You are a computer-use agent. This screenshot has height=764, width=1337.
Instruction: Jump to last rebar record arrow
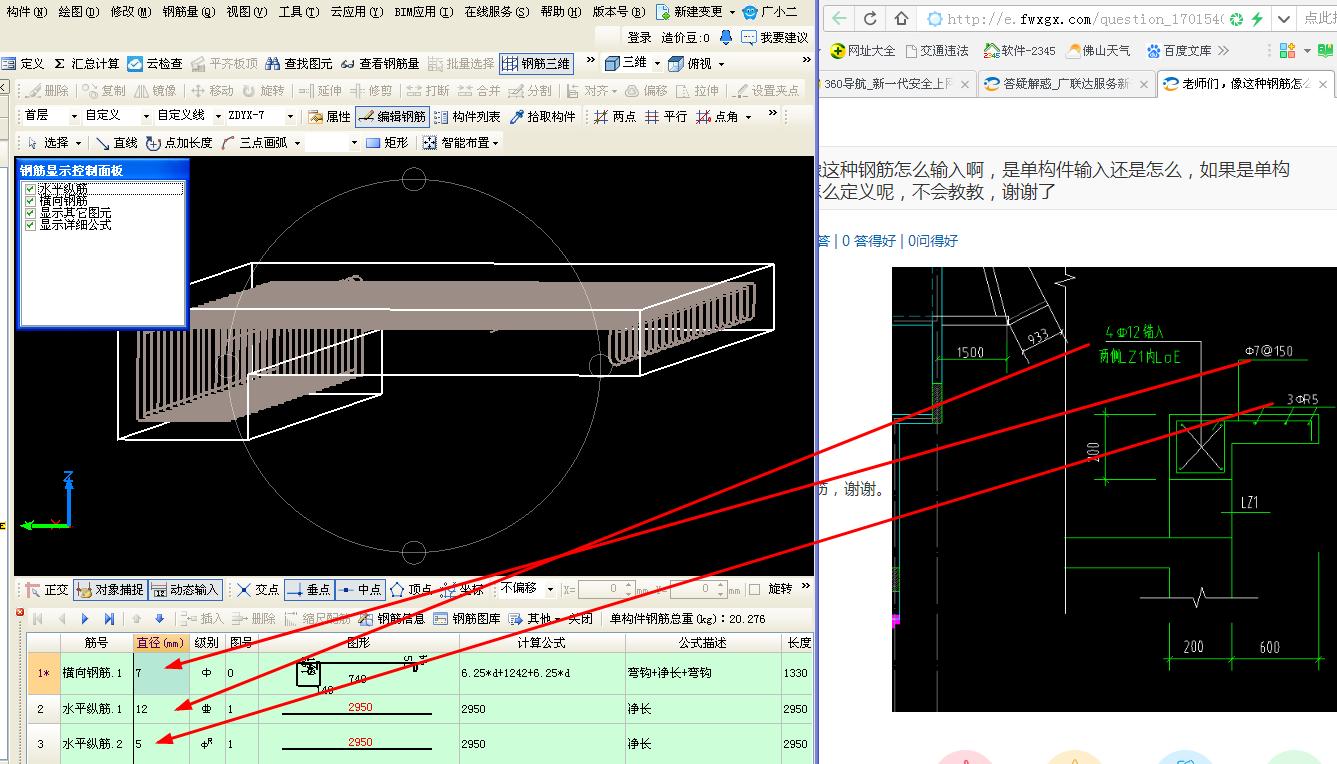[109, 619]
